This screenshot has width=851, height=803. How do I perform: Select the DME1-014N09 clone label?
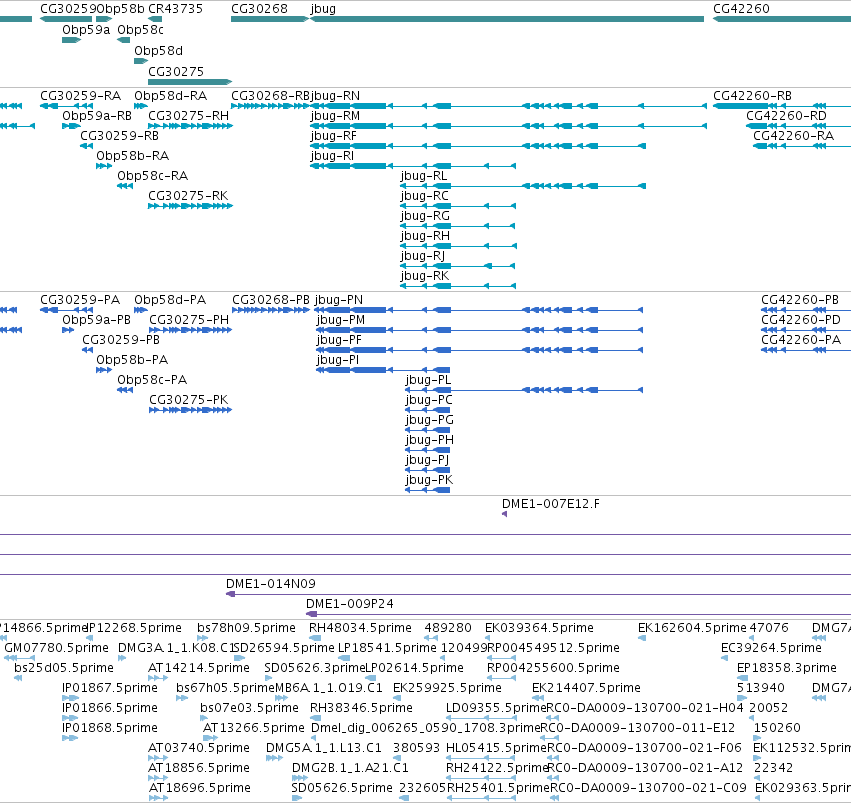pos(271,584)
